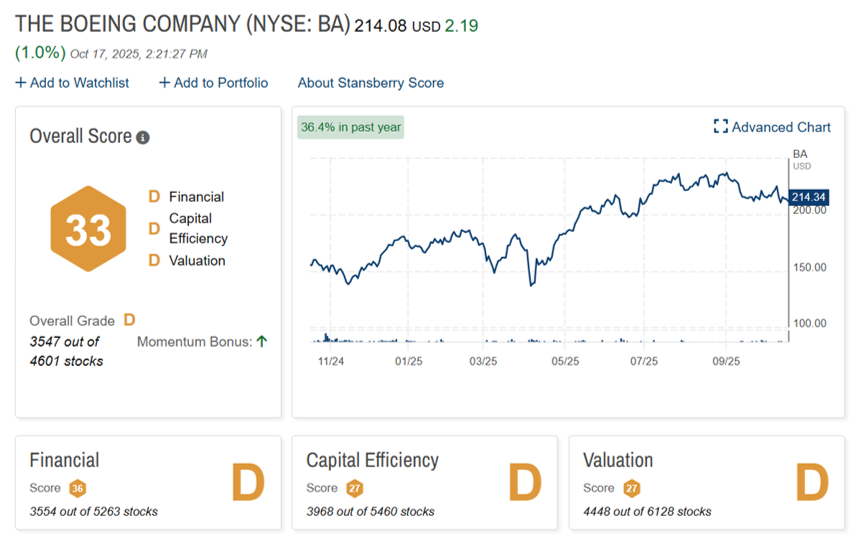
Task: Click the green Momentum Bonus up arrow
Action: [x=262, y=341]
